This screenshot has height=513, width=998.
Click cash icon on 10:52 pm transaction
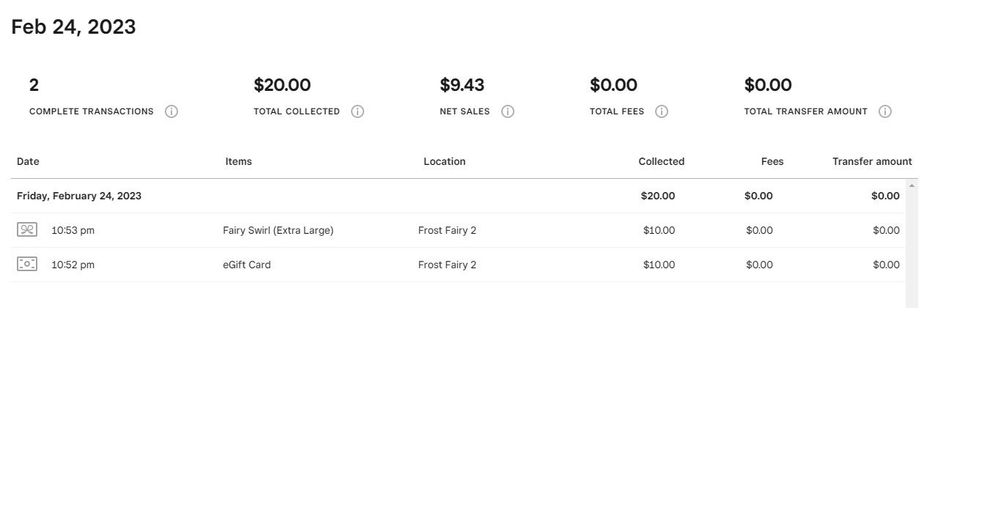27,265
